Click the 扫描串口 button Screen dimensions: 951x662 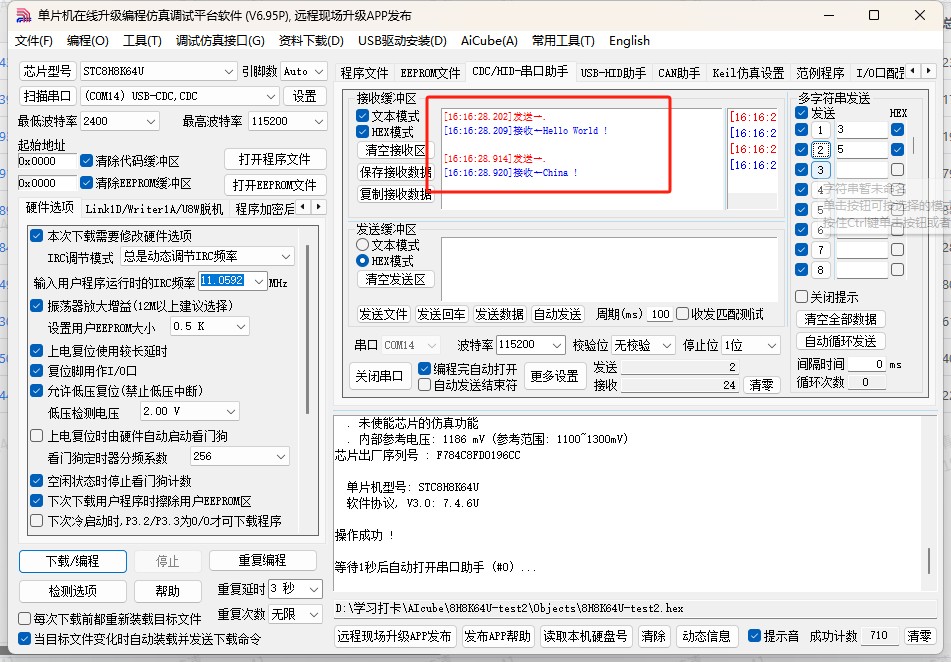[47, 96]
